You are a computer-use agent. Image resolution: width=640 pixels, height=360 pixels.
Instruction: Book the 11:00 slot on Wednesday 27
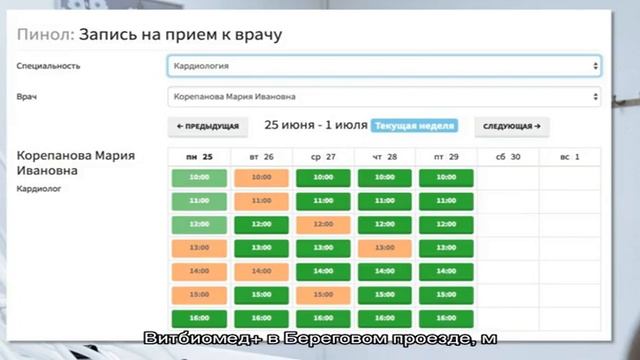point(323,201)
